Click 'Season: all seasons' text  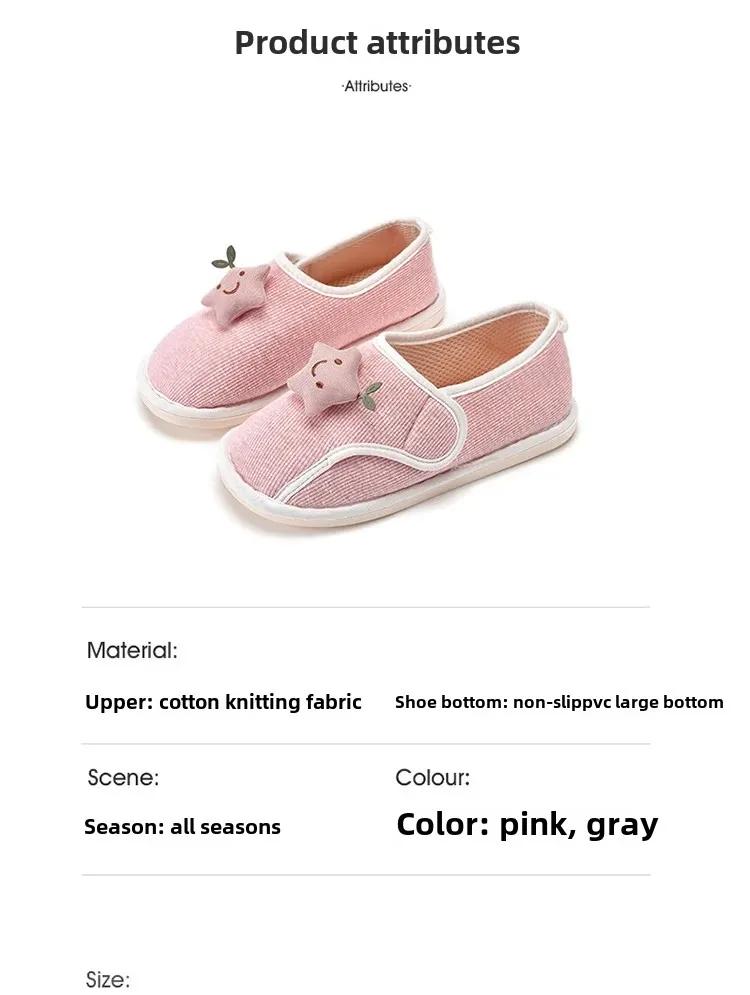182,827
